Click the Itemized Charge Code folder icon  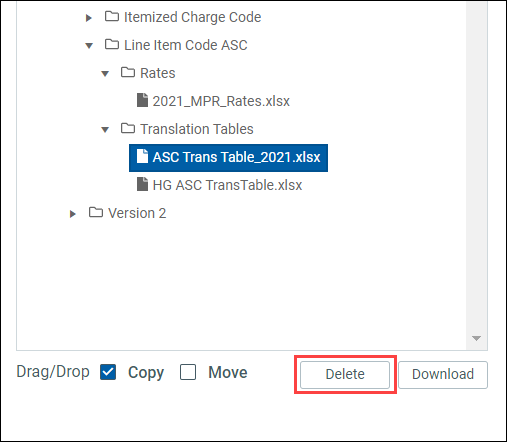112,16
